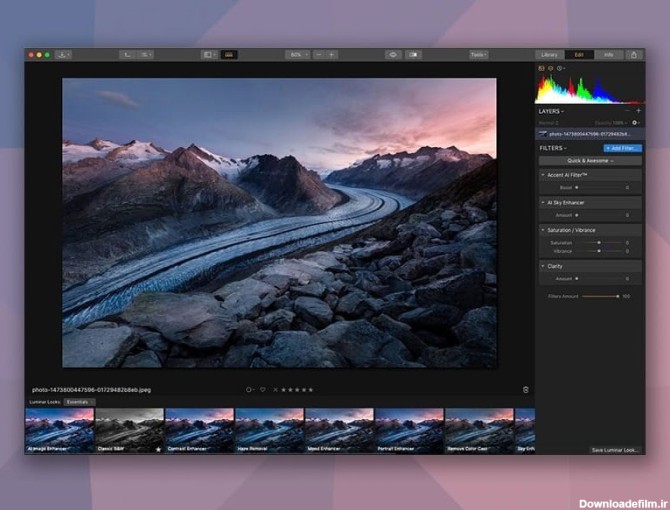Switch to the Library tab
The image size is (670, 510).
click(549, 54)
